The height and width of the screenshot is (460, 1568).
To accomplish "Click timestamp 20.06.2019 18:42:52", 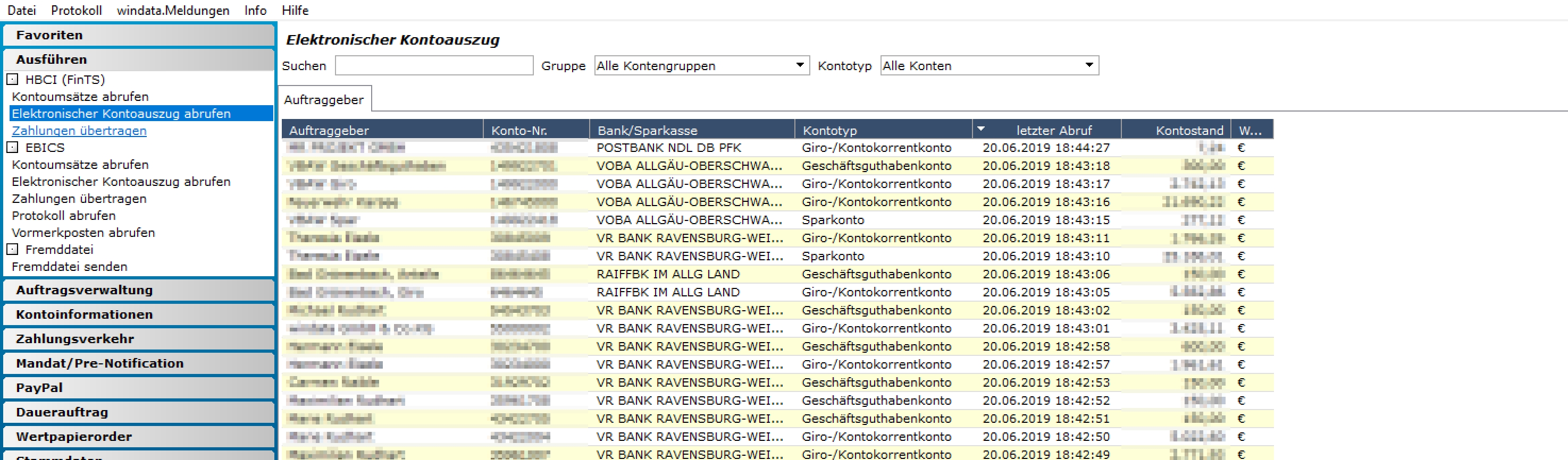I will pos(1046,401).
